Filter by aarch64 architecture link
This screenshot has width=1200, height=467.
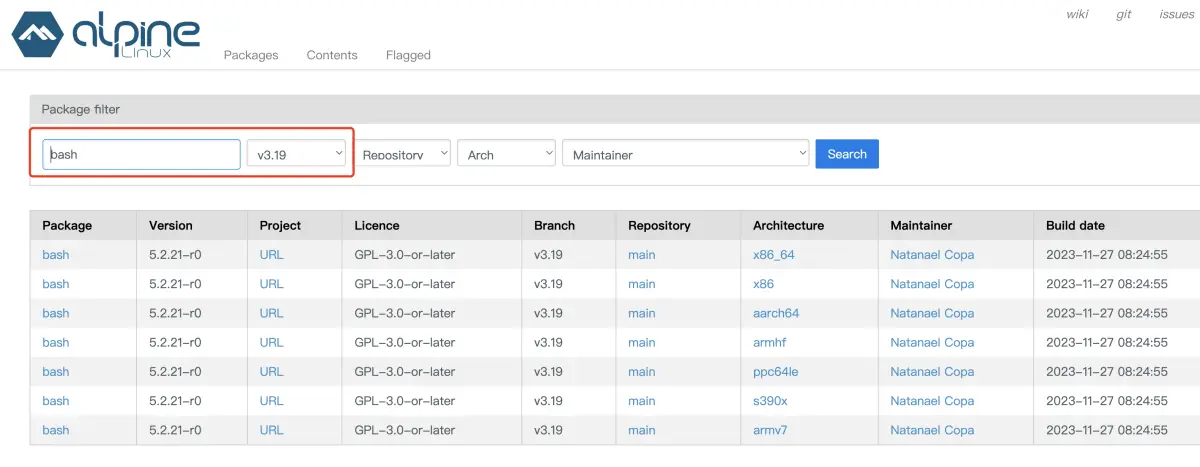point(776,313)
